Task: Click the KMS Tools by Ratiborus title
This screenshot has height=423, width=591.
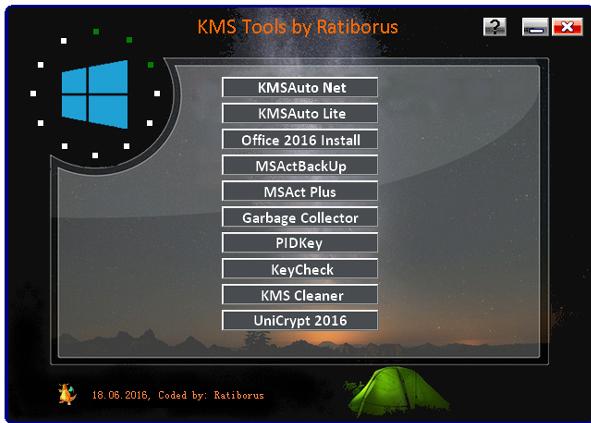Action: click(x=298, y=27)
